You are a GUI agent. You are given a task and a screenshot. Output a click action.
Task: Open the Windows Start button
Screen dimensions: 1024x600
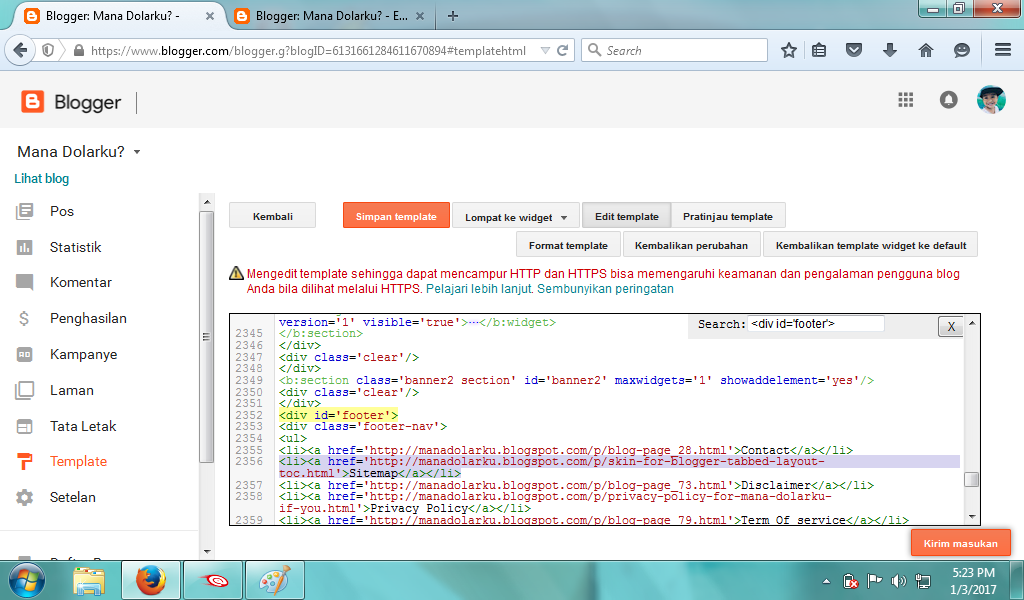click(x=27, y=580)
